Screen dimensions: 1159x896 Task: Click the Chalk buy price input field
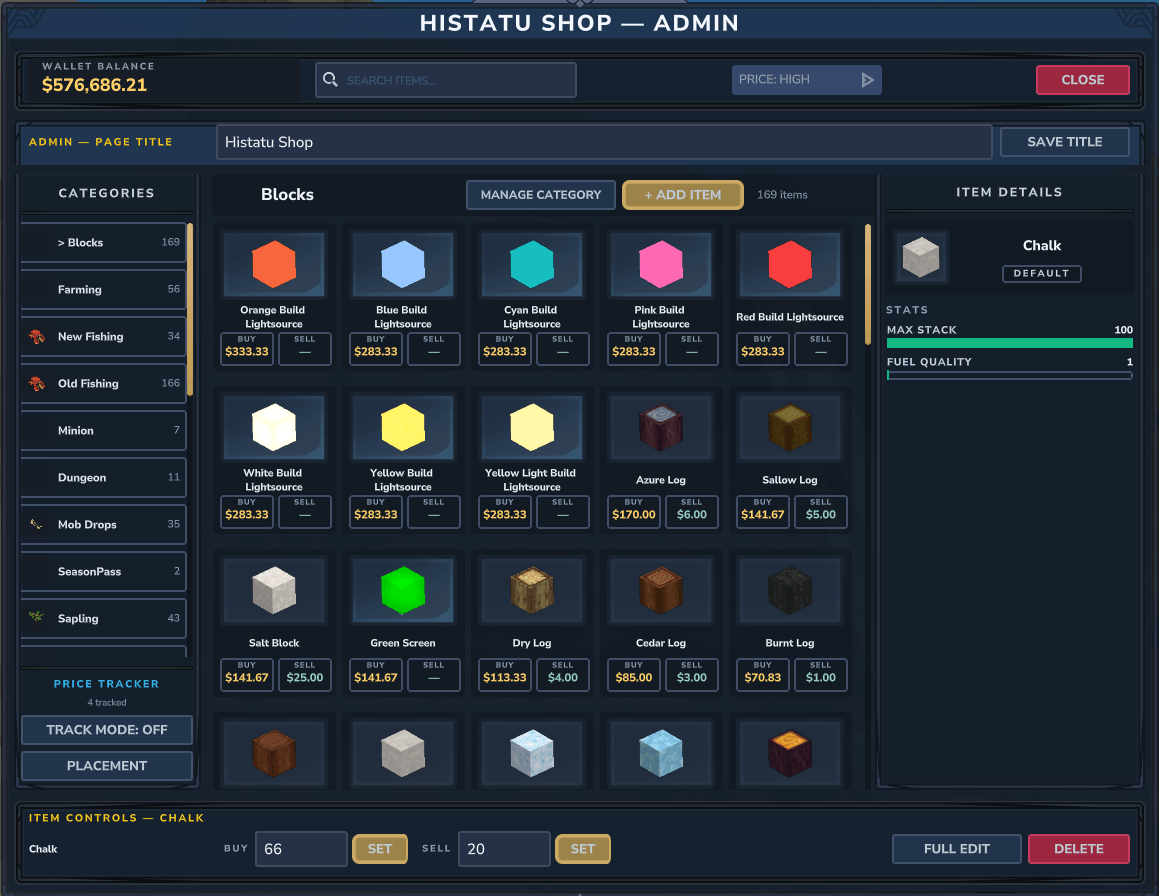pos(301,849)
